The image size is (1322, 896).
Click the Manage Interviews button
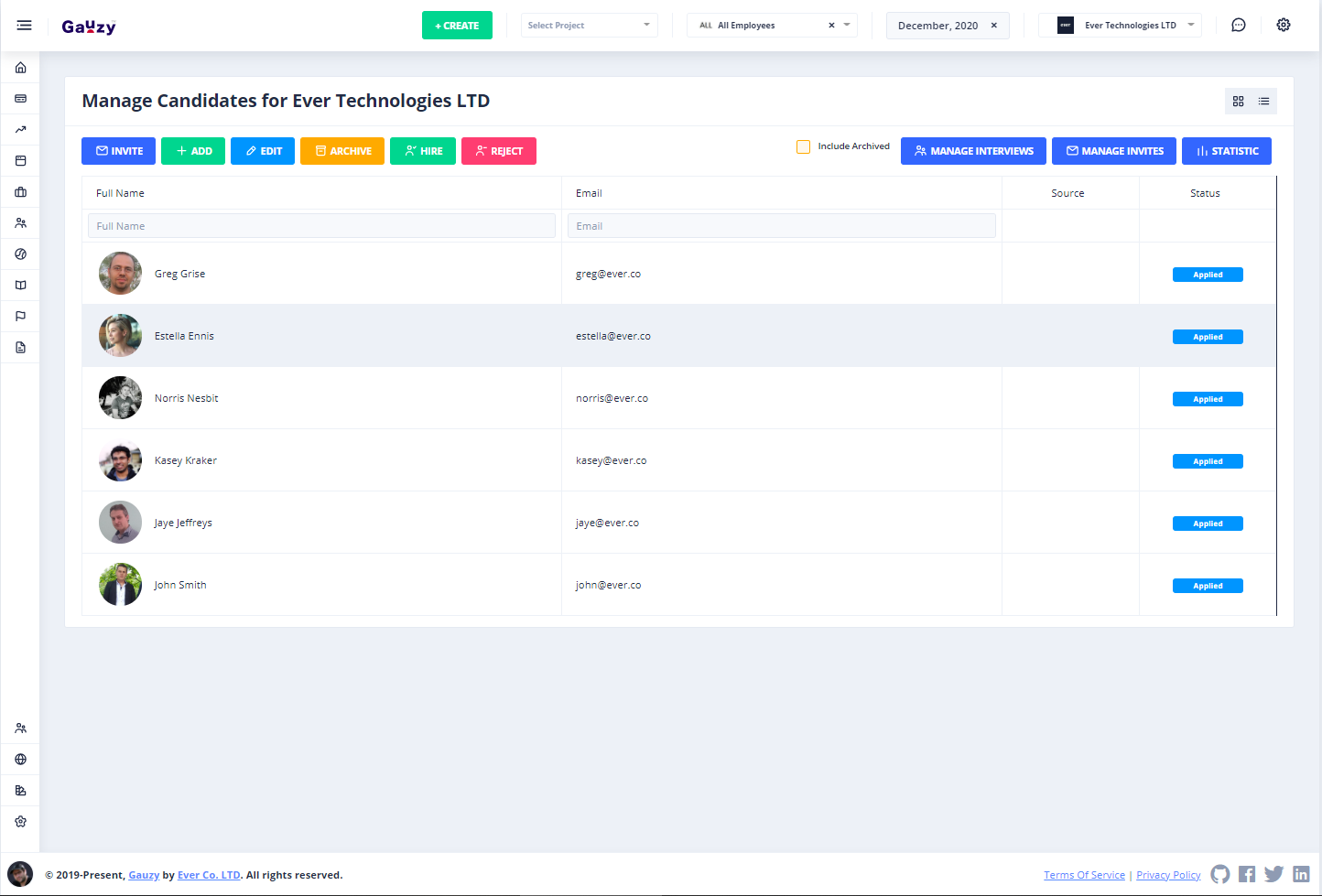(972, 151)
